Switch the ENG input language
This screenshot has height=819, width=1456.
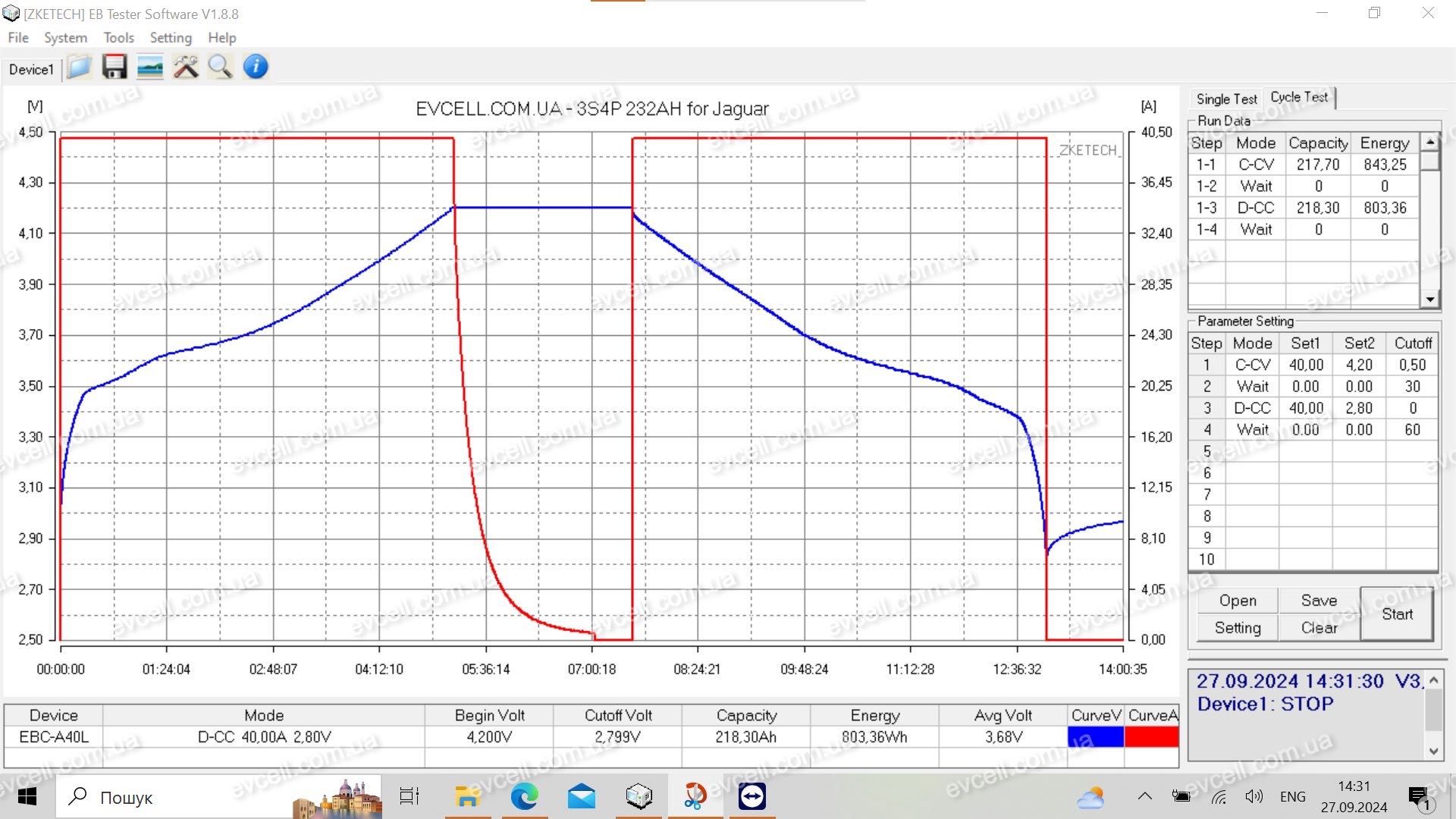[1292, 797]
